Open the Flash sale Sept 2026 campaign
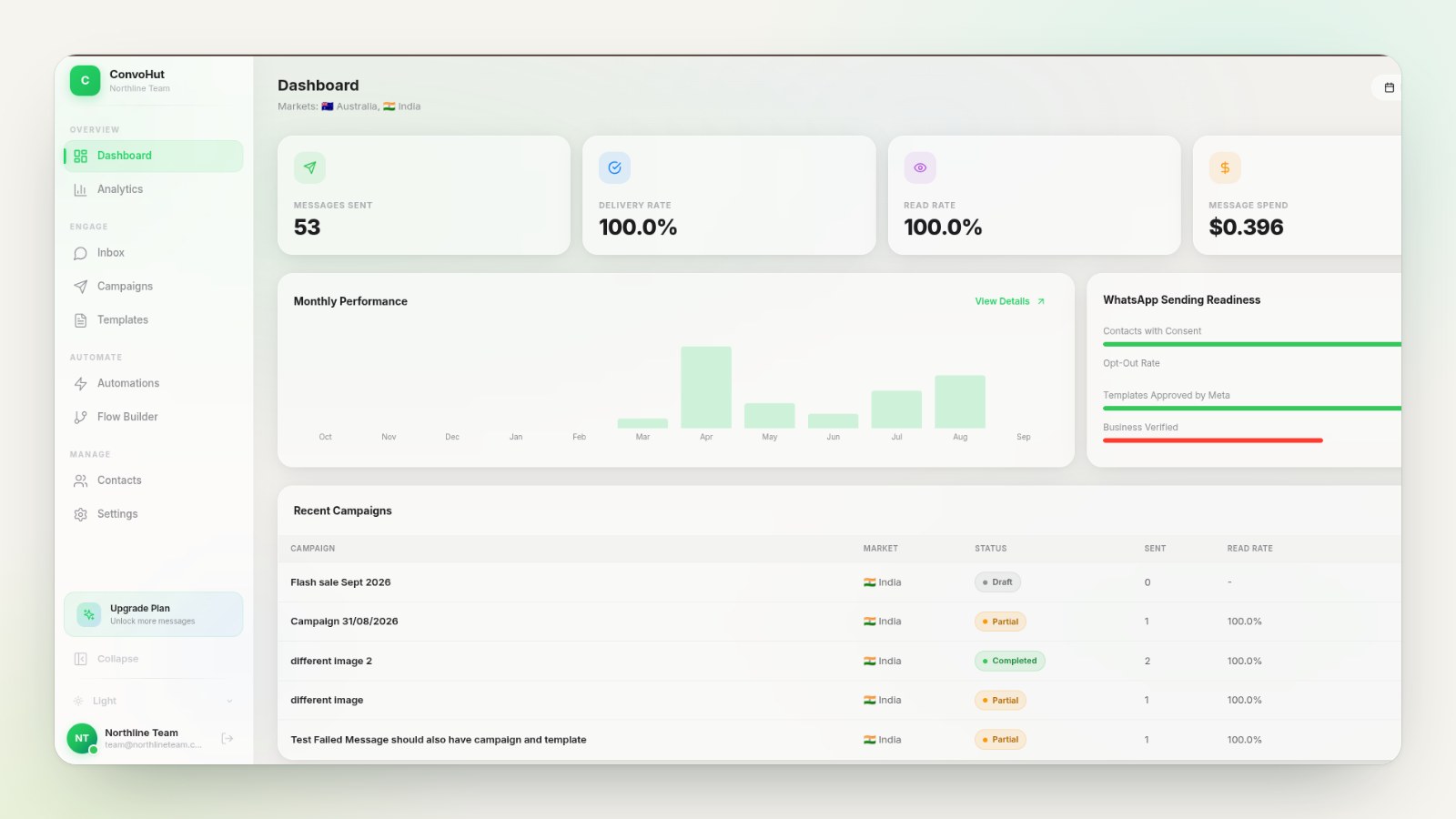 (340, 582)
